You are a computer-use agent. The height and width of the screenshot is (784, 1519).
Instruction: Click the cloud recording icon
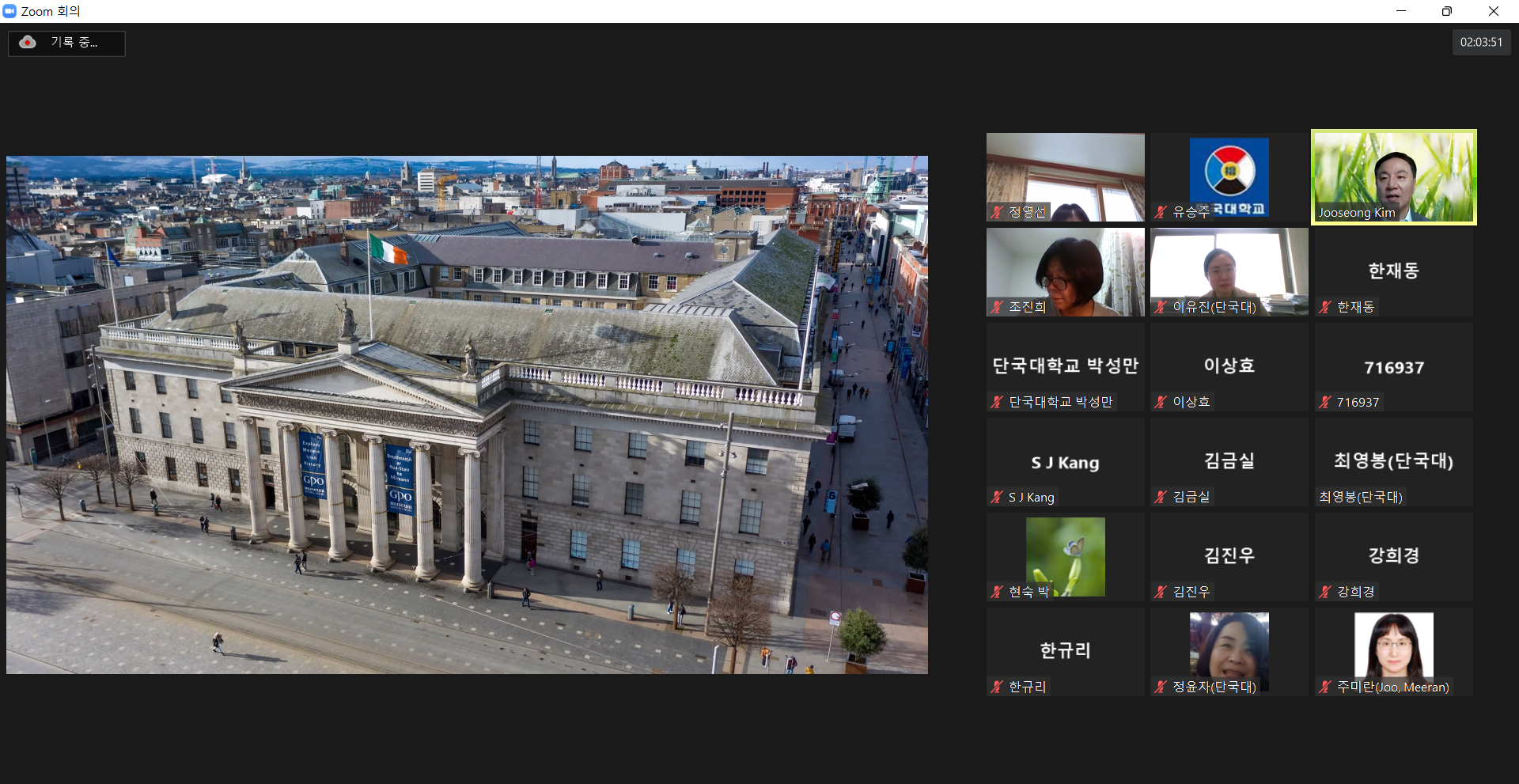28,43
